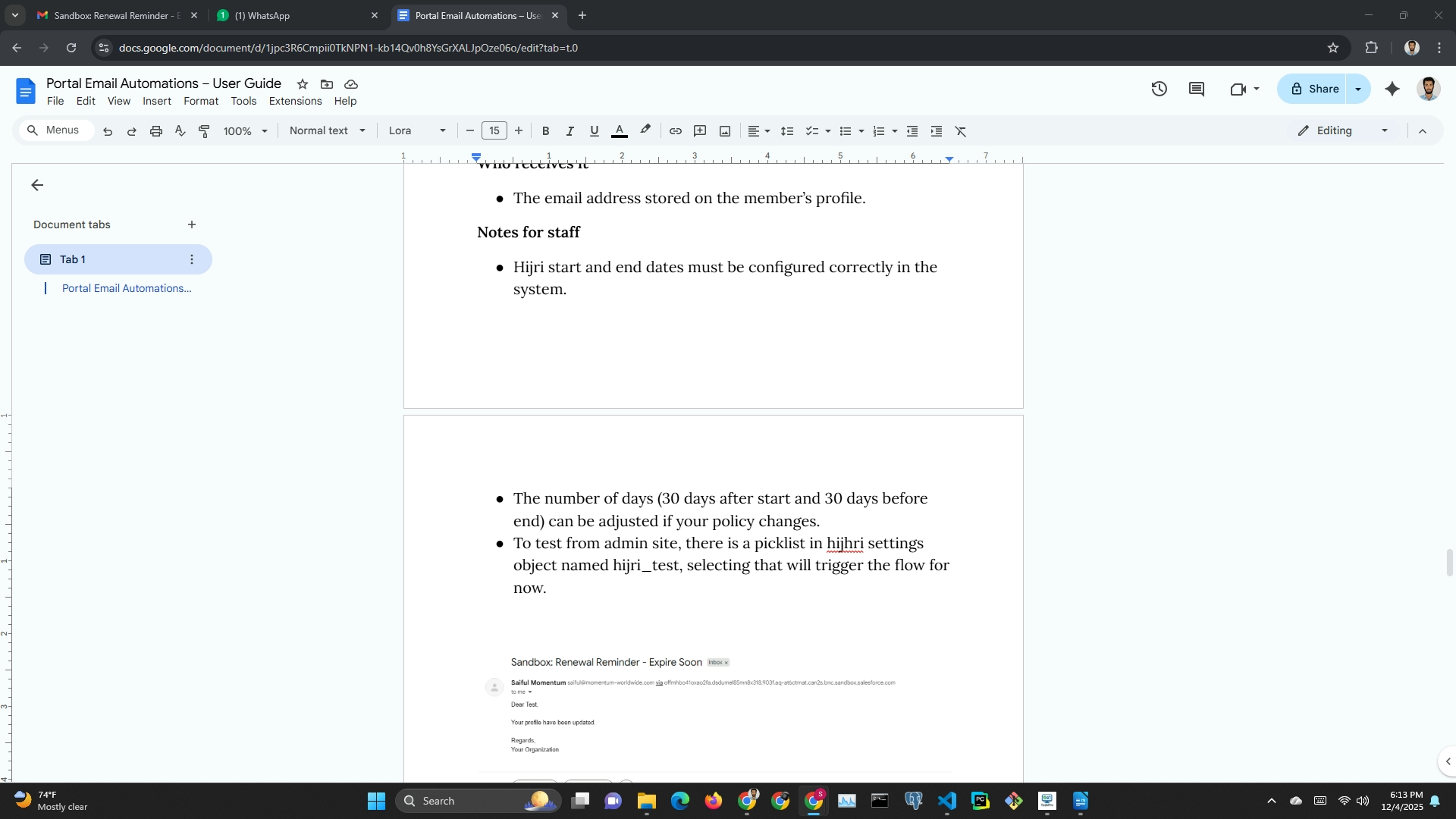Image resolution: width=1456 pixels, height=819 pixels.
Task: Open the comments panel icon
Action: (x=1197, y=89)
